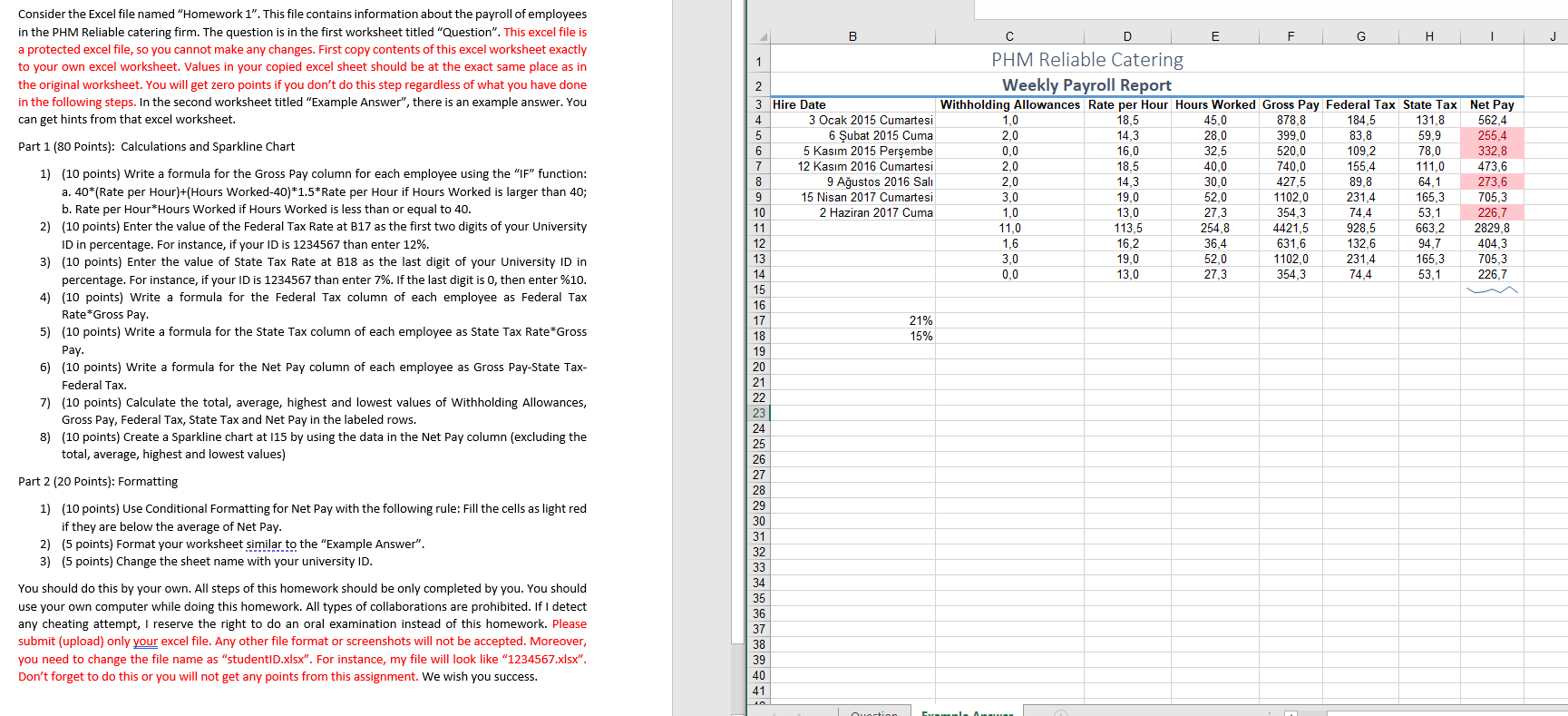Select column D header
Viewport: 1568px width, 716px height.
point(1127,37)
